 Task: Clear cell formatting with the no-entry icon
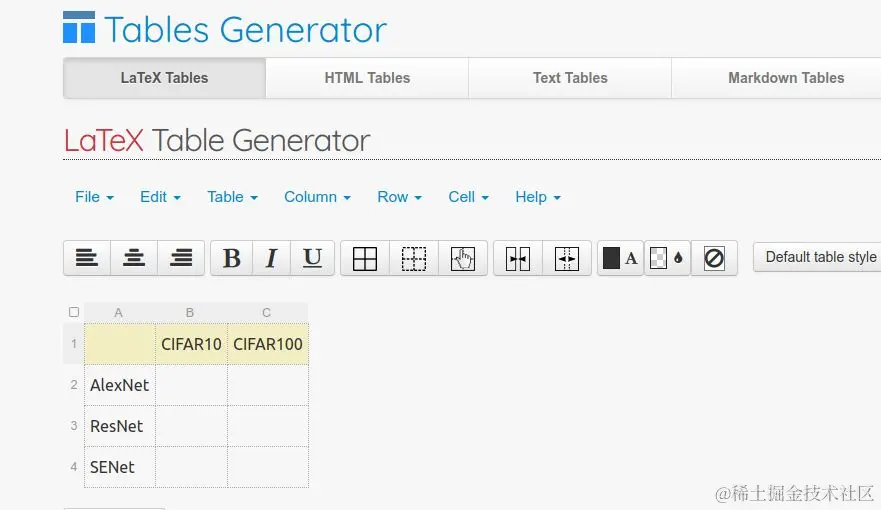tap(714, 258)
